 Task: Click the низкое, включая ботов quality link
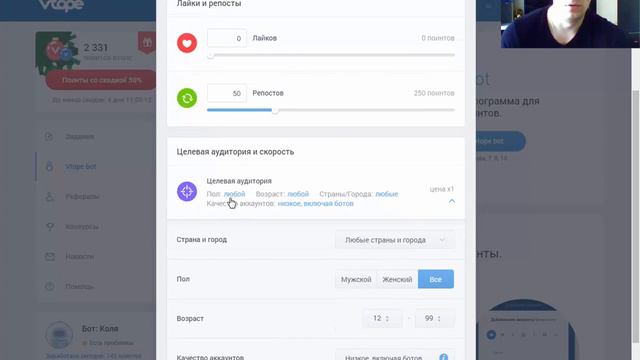pyautogui.click(x=316, y=203)
